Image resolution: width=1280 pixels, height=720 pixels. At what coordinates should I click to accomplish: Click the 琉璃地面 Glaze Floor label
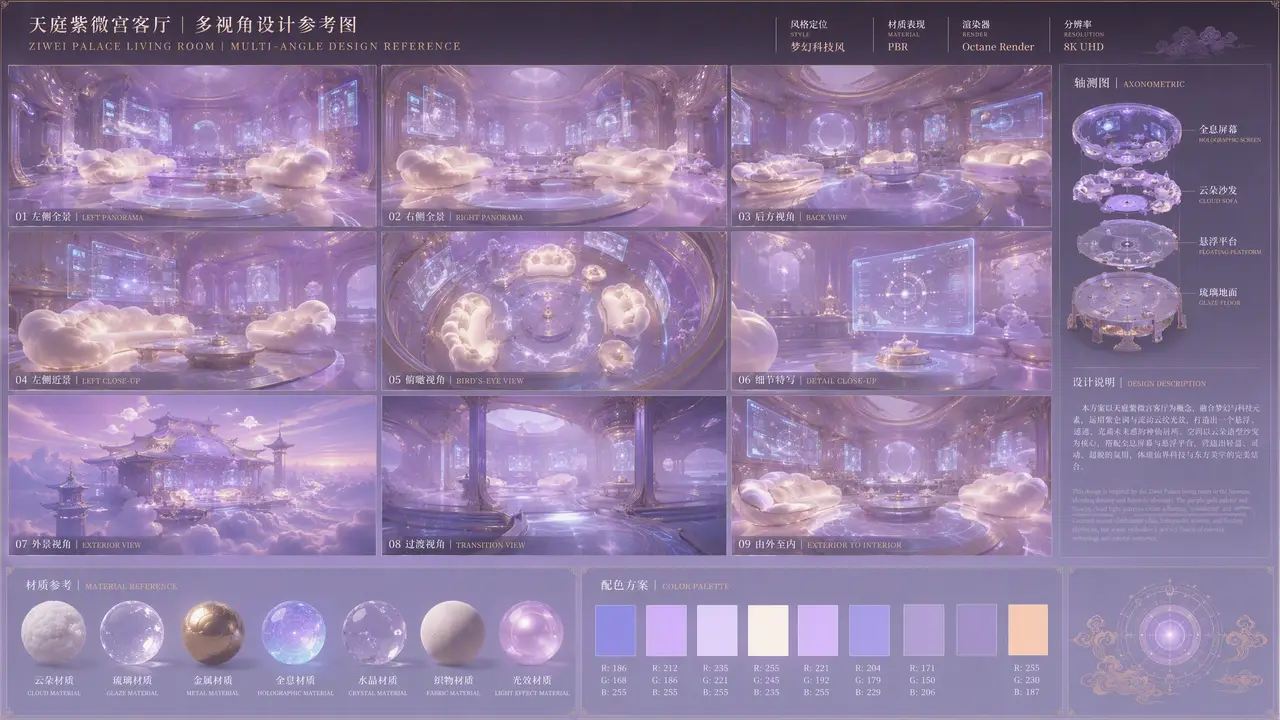pyautogui.click(x=1218, y=296)
